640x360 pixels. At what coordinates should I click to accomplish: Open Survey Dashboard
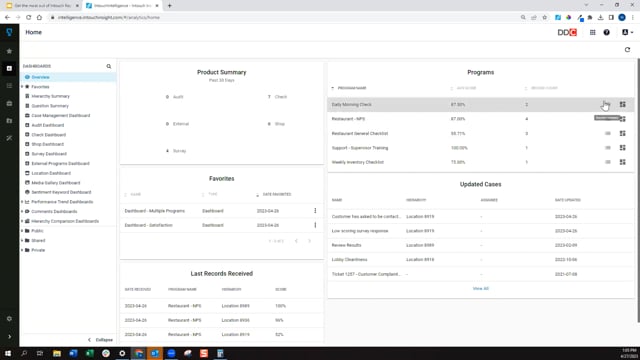(49, 154)
